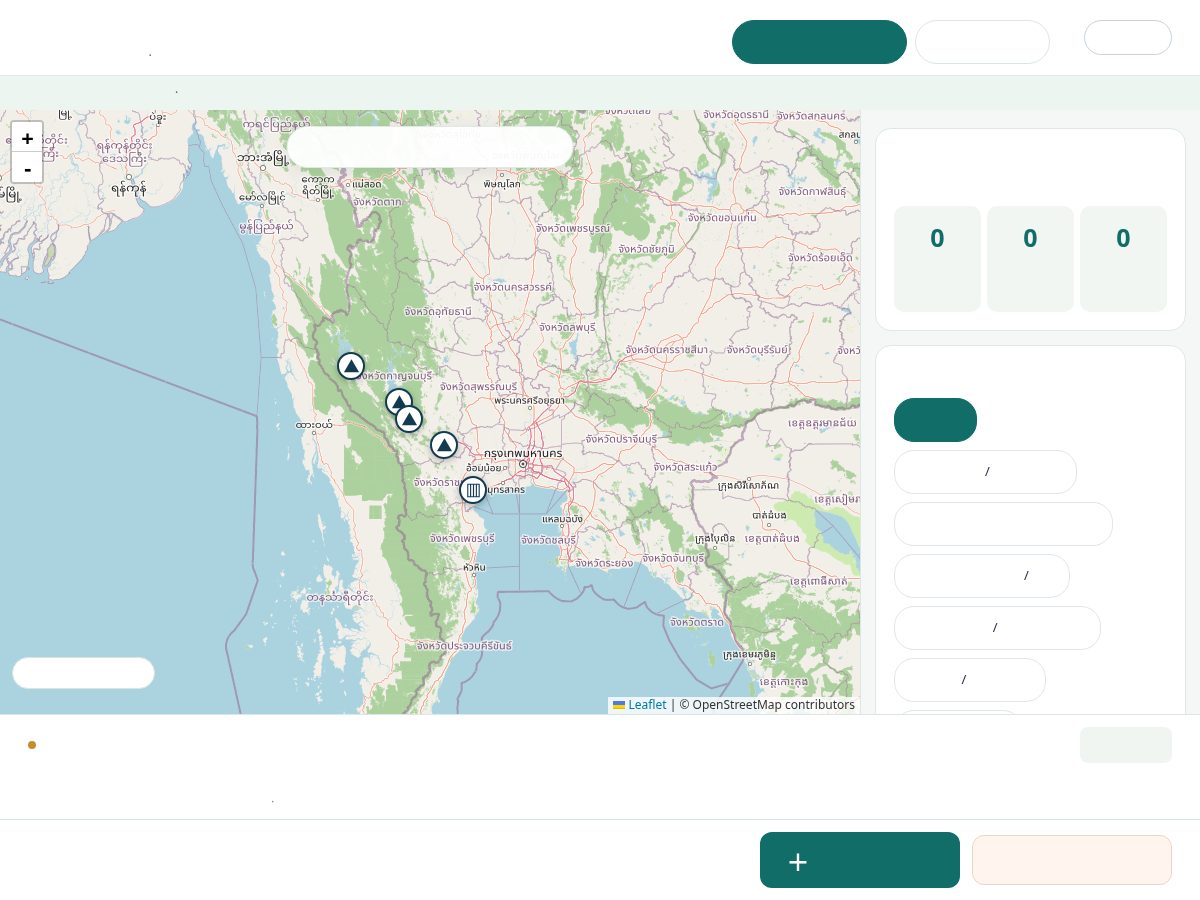Zoom in on the map with plus control

click(27, 138)
